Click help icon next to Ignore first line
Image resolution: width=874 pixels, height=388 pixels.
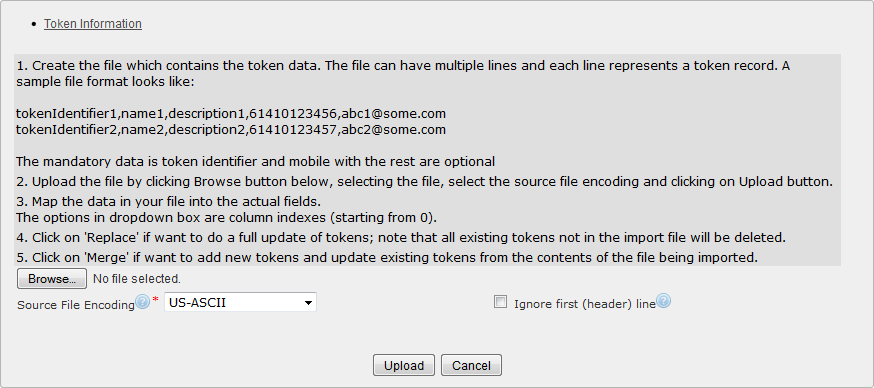click(x=663, y=302)
